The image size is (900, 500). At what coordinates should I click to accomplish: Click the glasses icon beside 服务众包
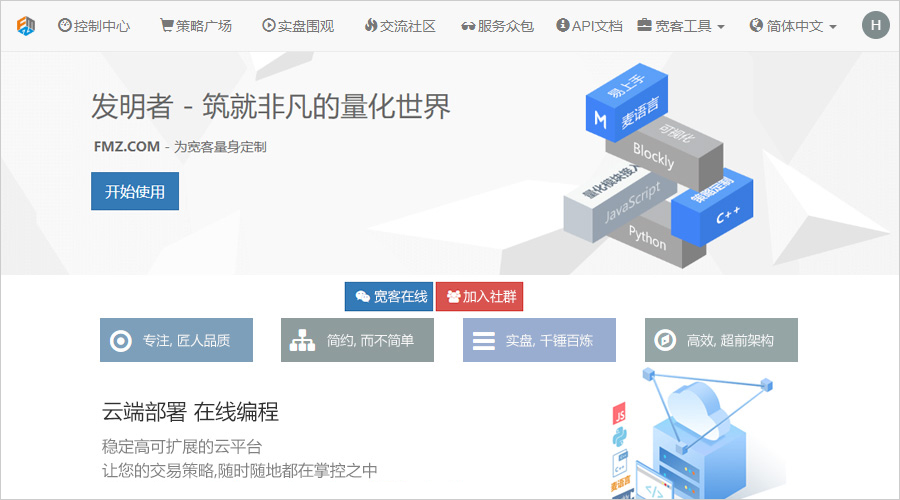pos(468,26)
